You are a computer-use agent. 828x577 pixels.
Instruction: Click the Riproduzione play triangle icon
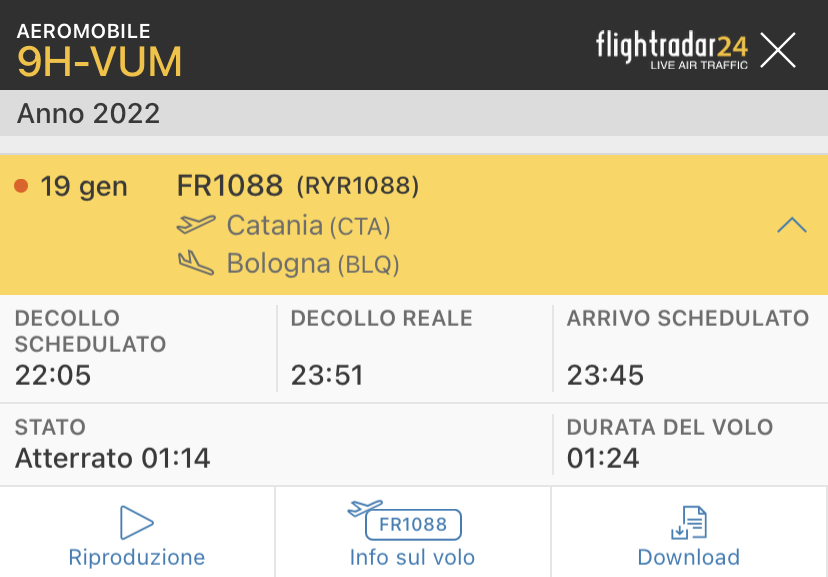136,522
